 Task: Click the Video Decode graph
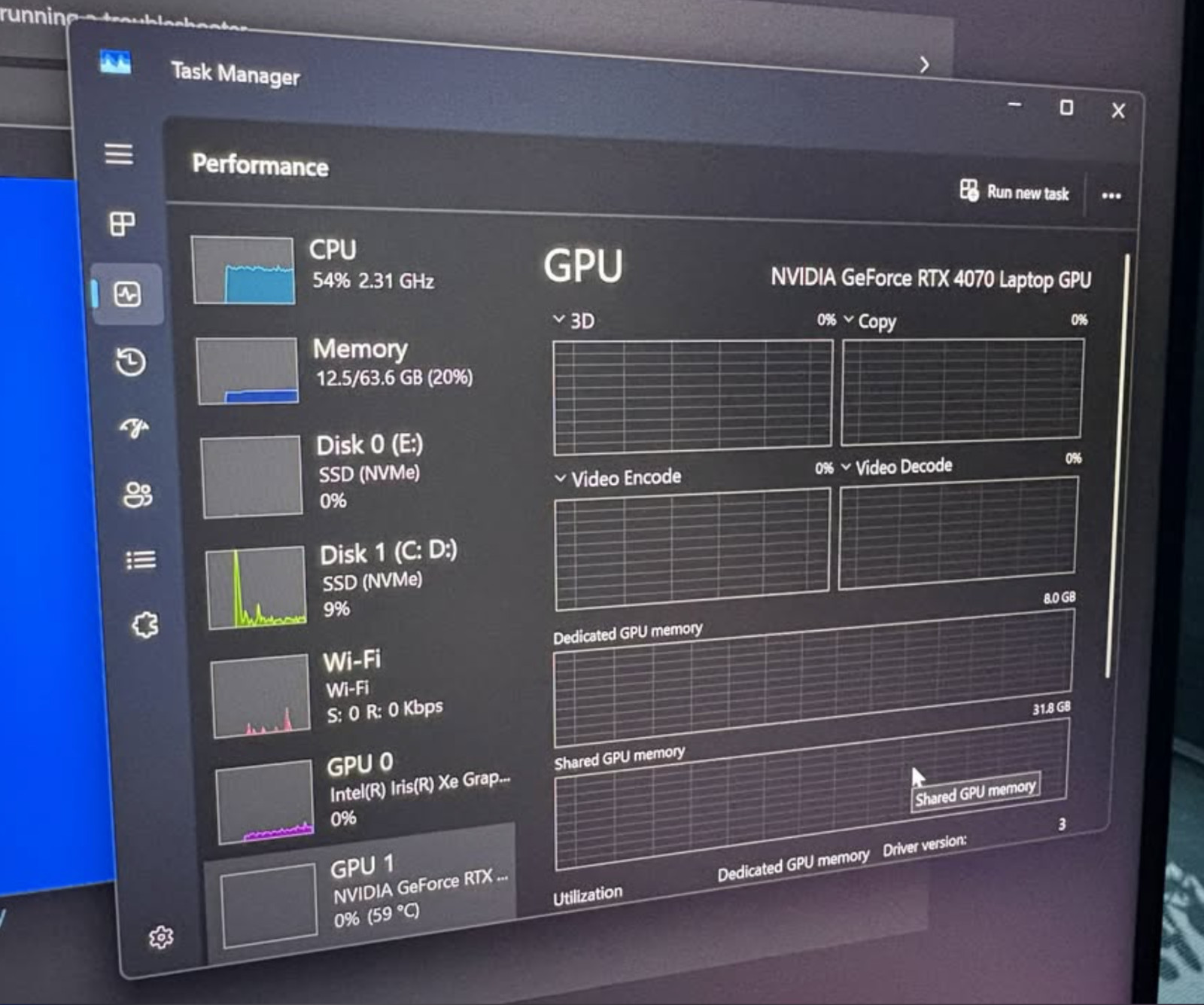[x=958, y=532]
